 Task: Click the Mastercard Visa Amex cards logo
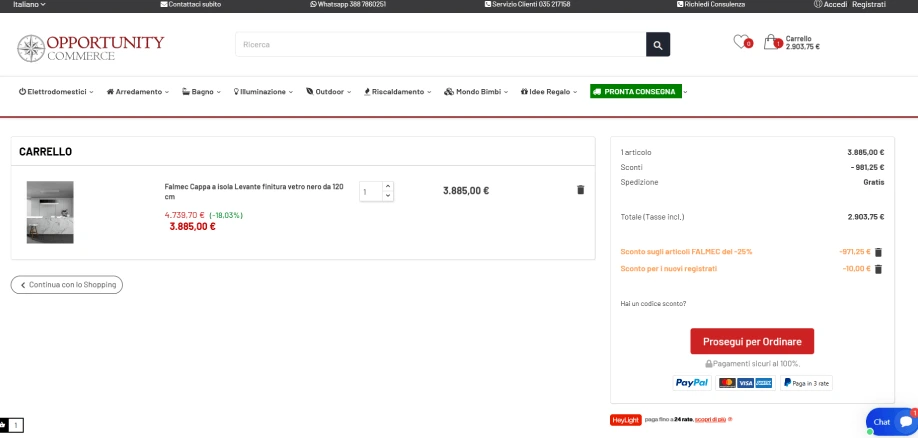745,383
